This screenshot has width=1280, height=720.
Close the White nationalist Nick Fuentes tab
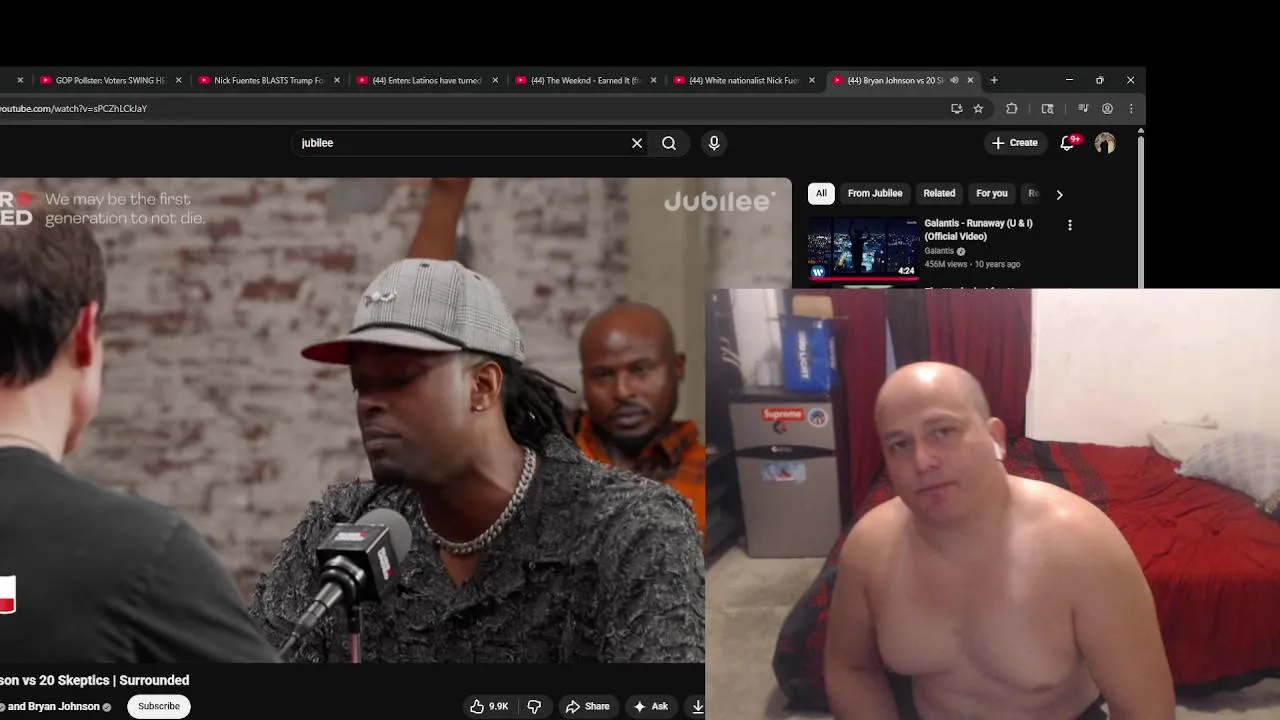coord(812,80)
